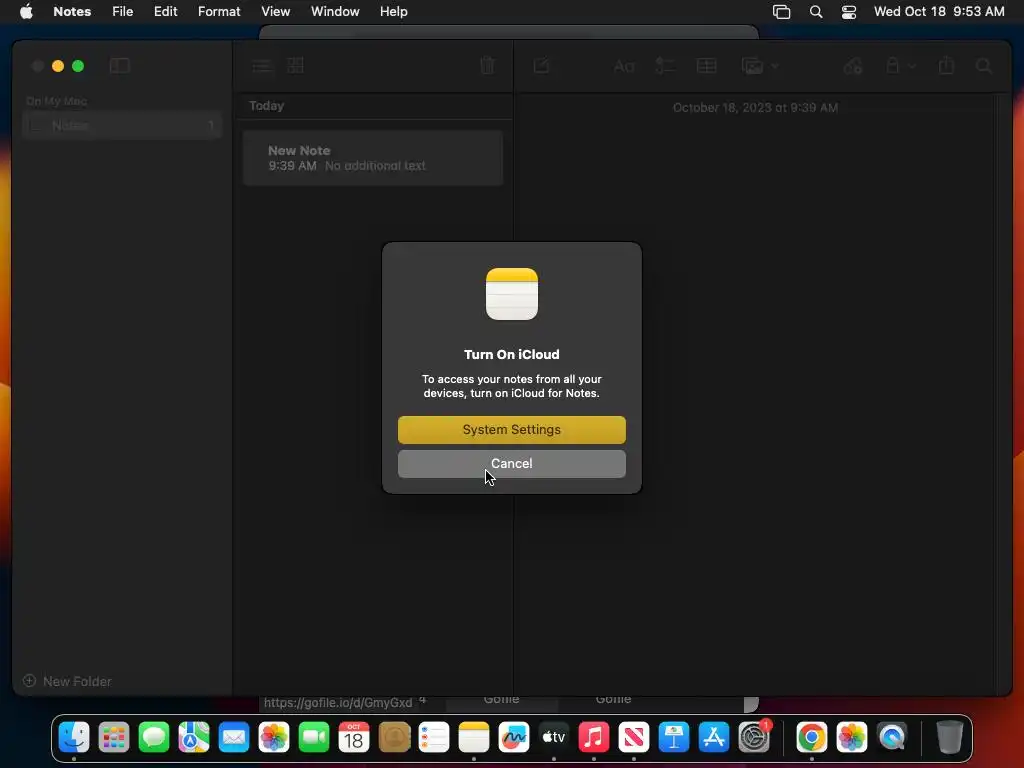The width and height of the screenshot is (1024, 768).
Task: Click the delete note trash icon
Action: point(487,65)
